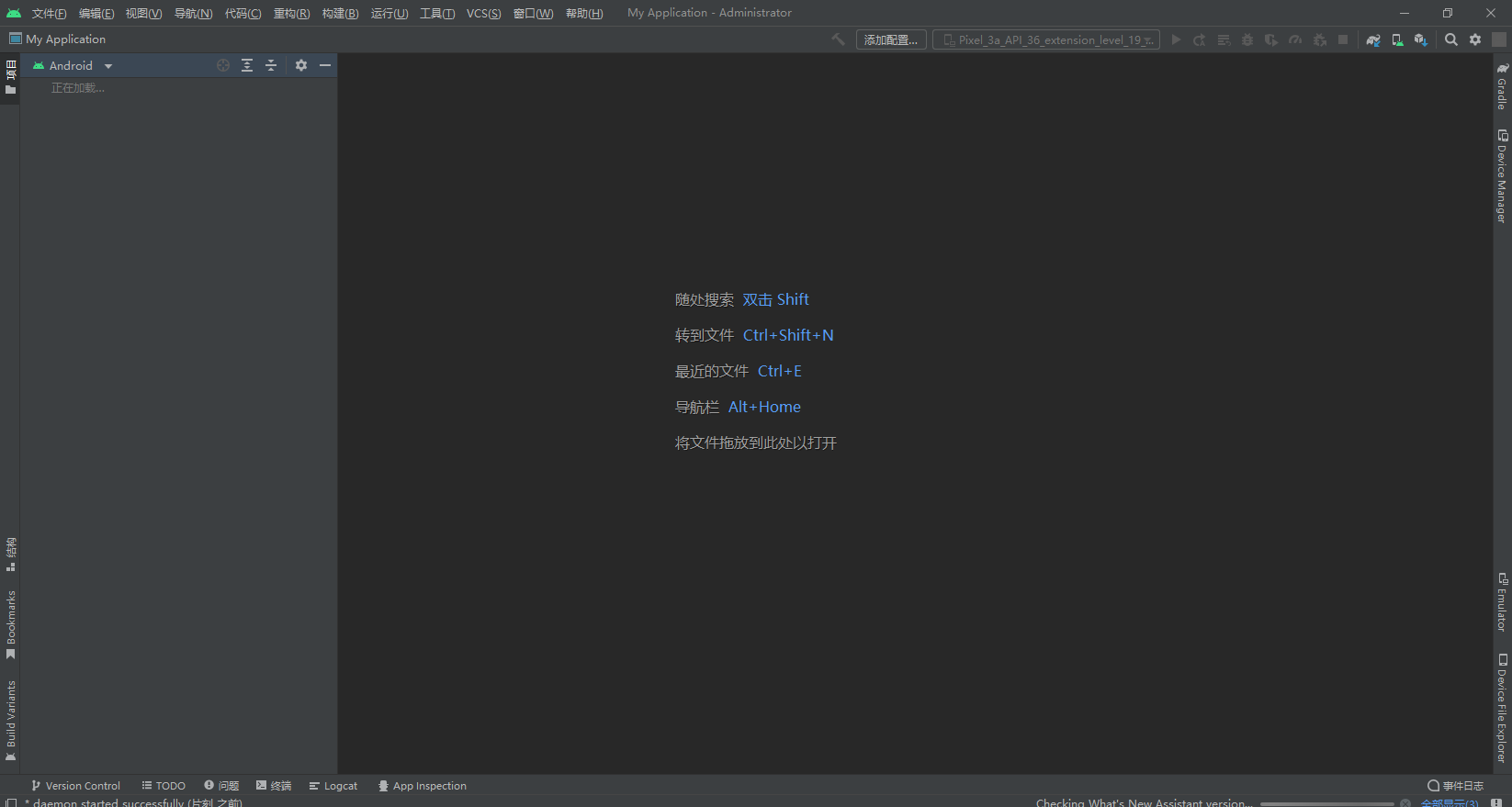Screen dimensions: 1512x807
Task: Collapse all items in the Project panel
Action: tap(271, 65)
